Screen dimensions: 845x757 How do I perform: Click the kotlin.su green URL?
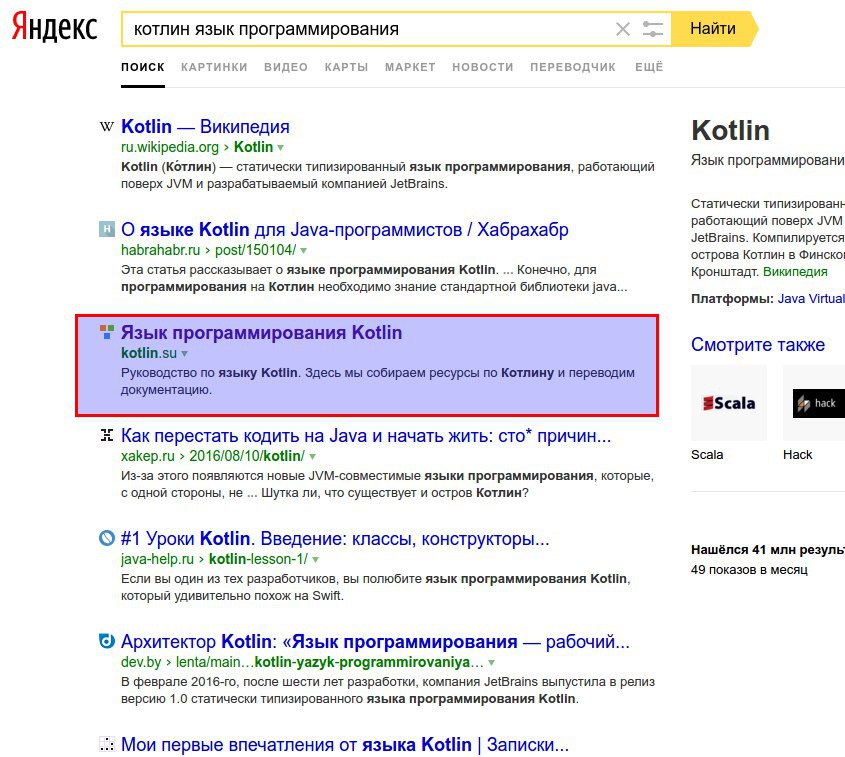pos(149,353)
